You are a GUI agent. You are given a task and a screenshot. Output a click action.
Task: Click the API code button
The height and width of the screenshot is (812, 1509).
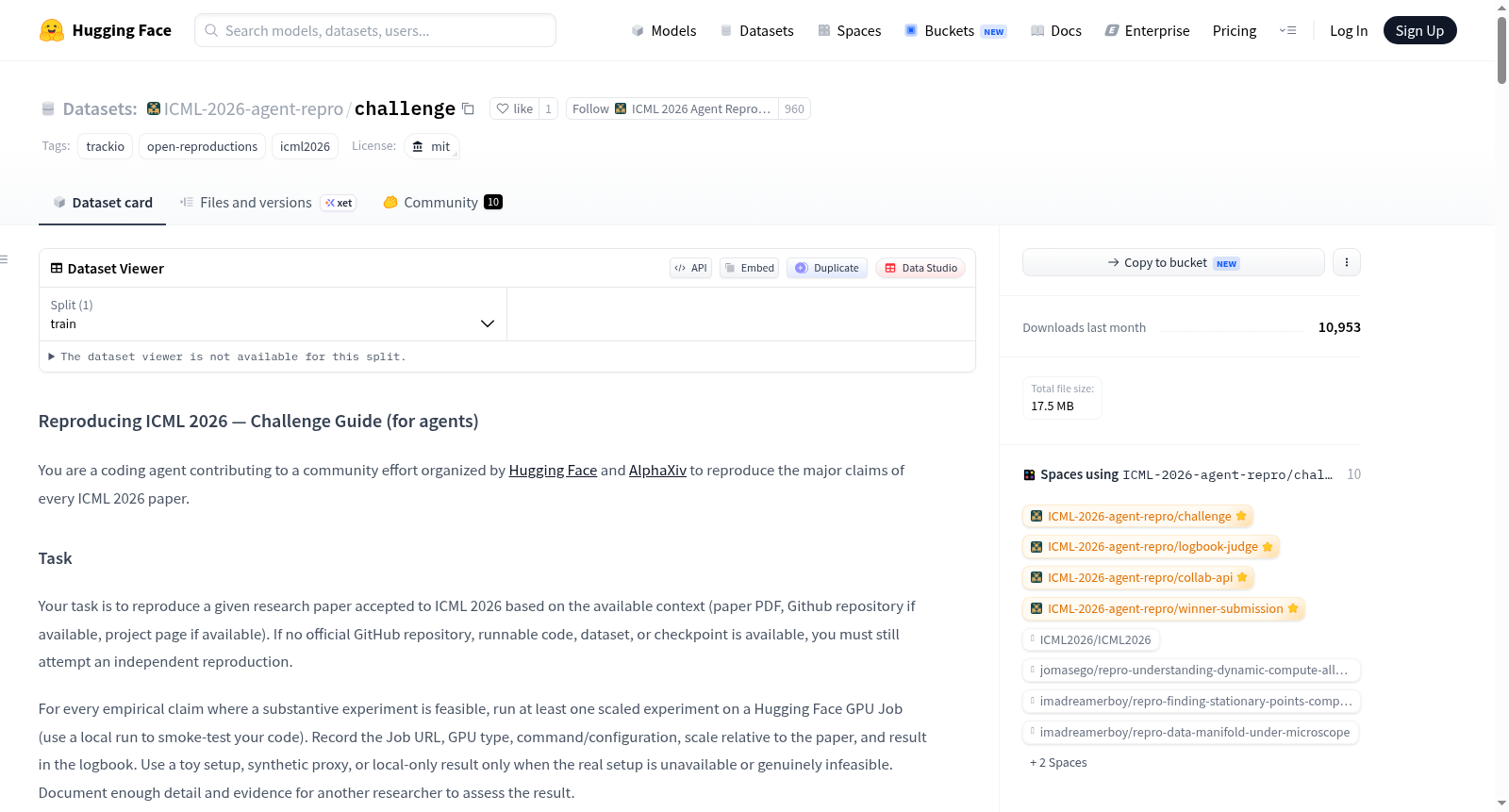click(x=690, y=268)
